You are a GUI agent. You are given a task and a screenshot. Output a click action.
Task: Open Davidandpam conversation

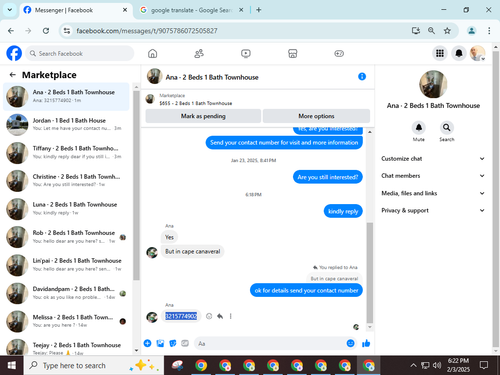(66, 293)
